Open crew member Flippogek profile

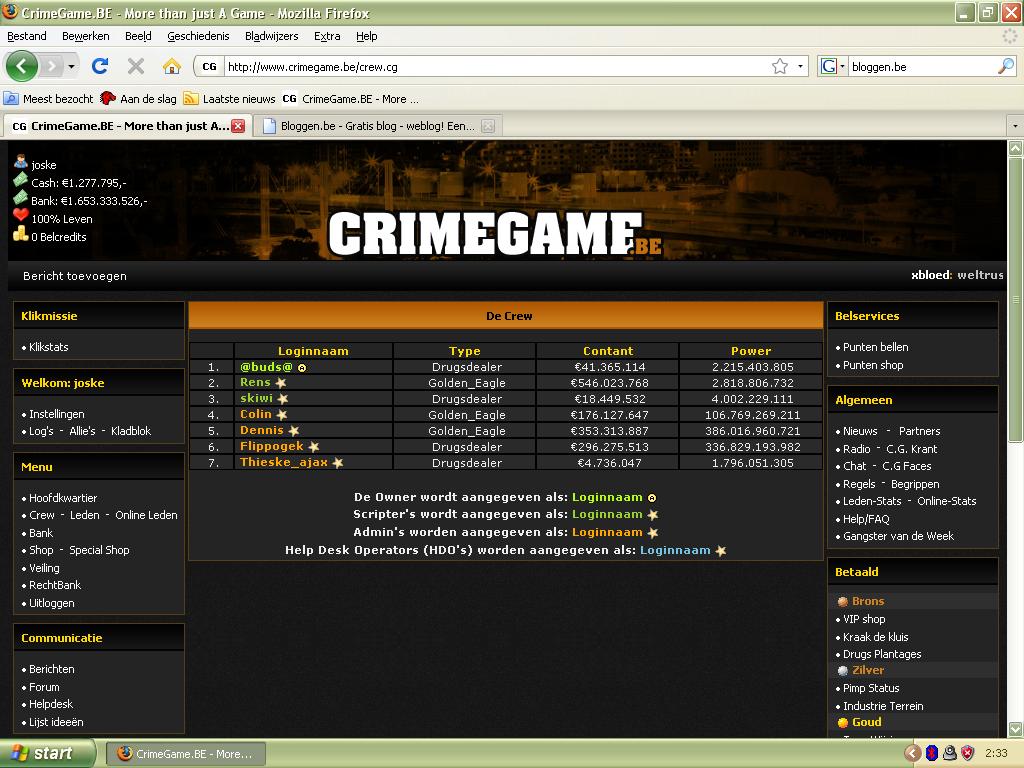pos(272,446)
